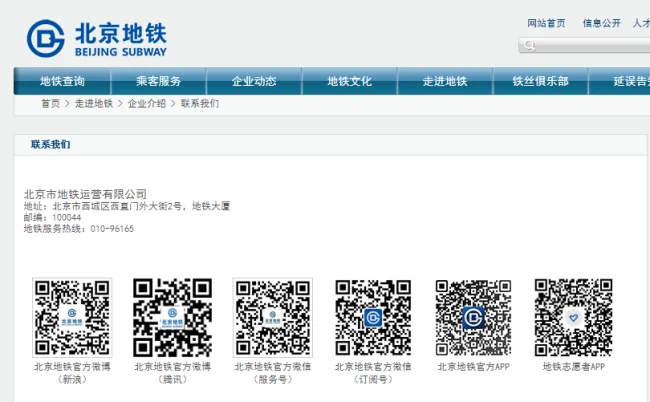This screenshot has height=402, width=650.
Task: Click the official APP QR code
Action: [473, 317]
